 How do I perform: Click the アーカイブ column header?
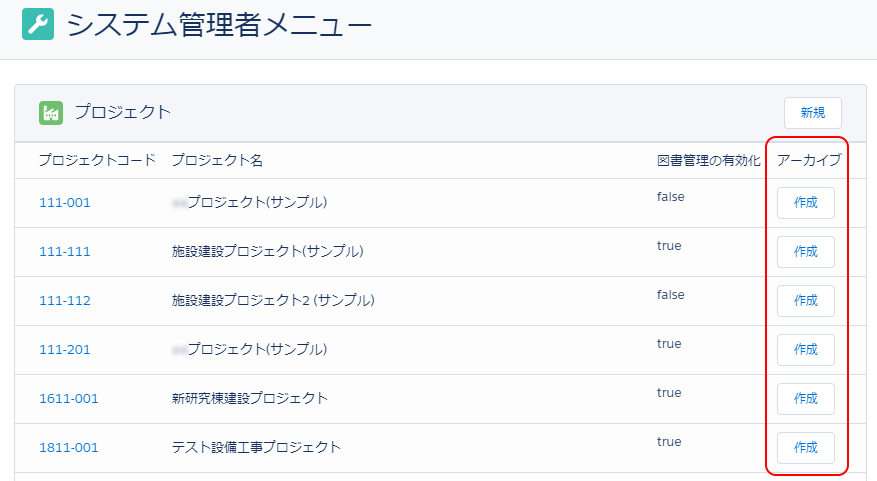pyautogui.click(x=809, y=161)
